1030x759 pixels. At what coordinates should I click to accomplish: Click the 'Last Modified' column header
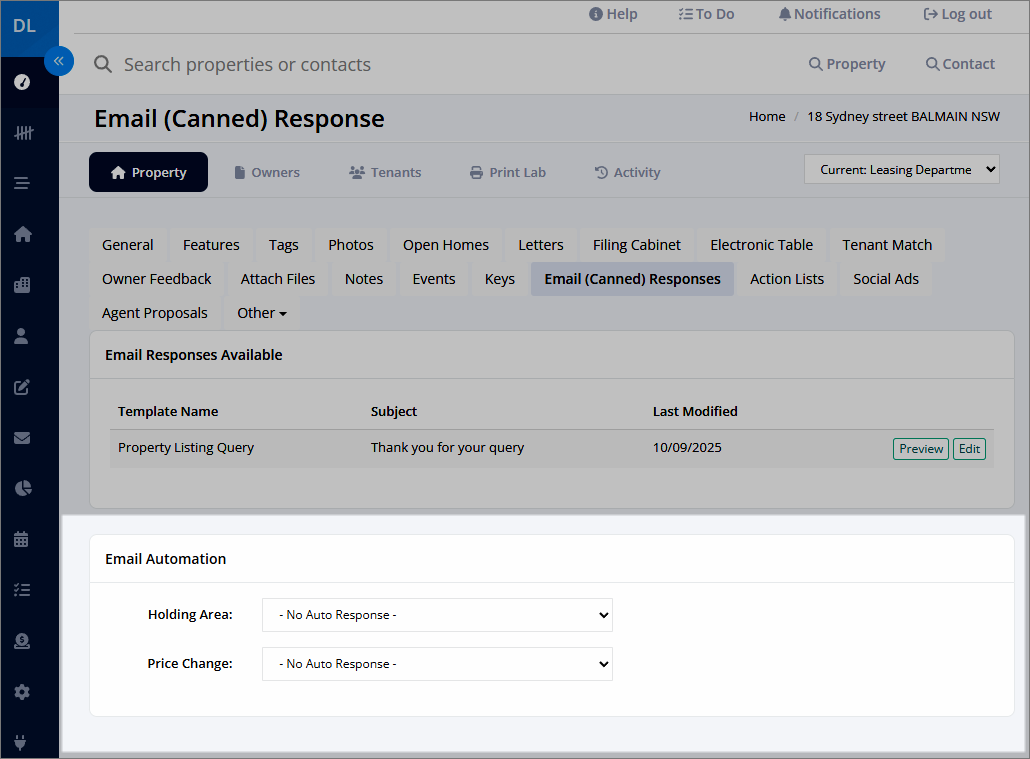tap(695, 411)
